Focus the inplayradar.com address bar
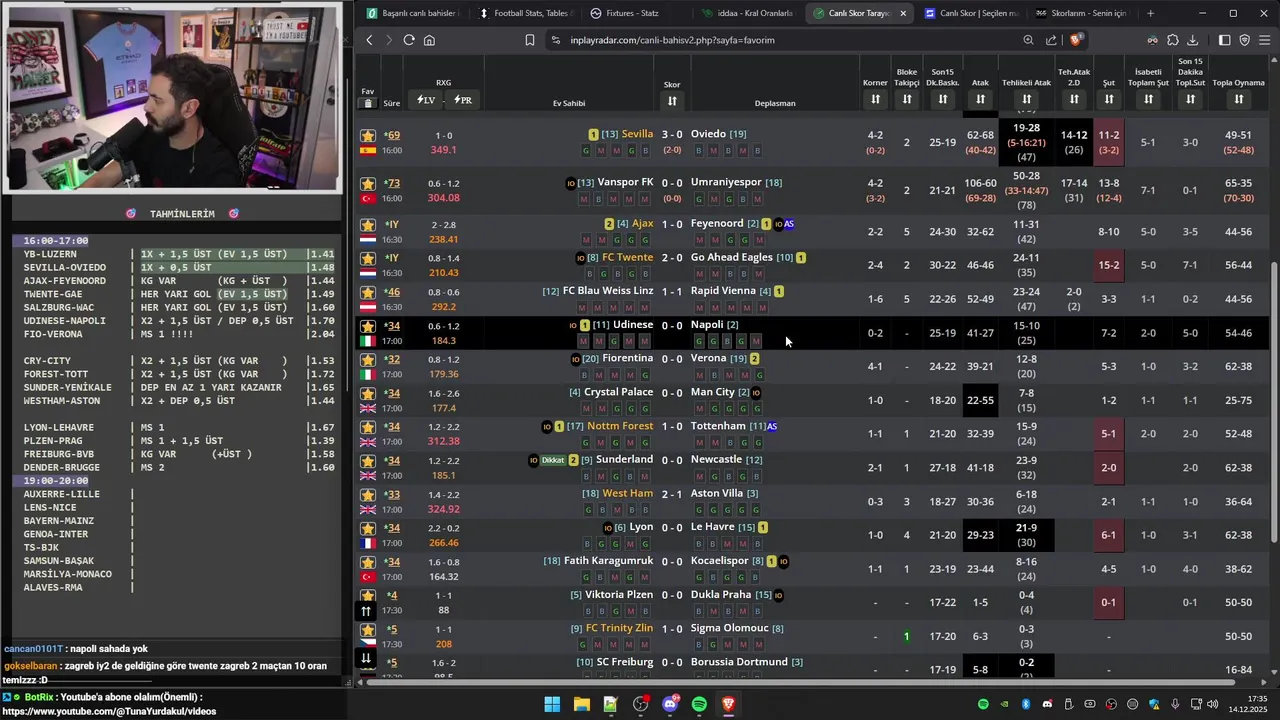 click(x=780, y=40)
